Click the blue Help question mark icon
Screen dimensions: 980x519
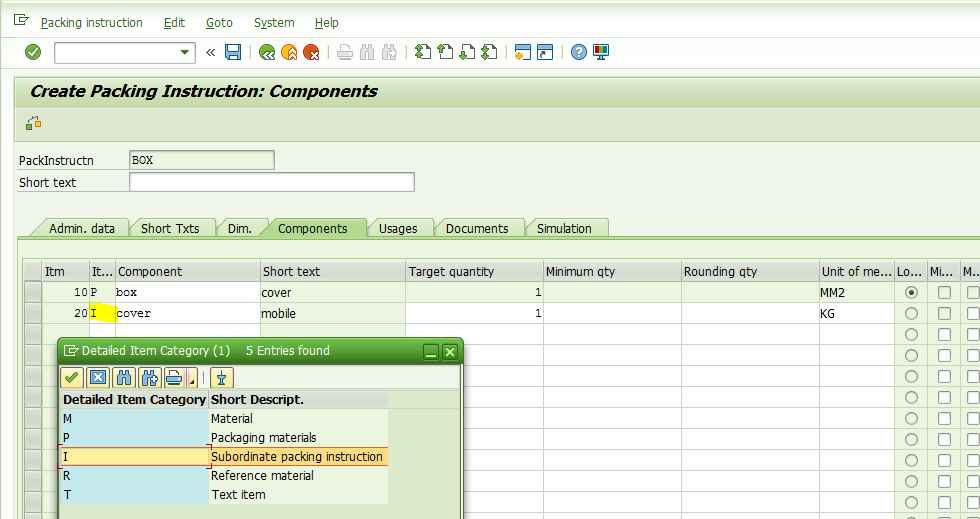coord(579,53)
